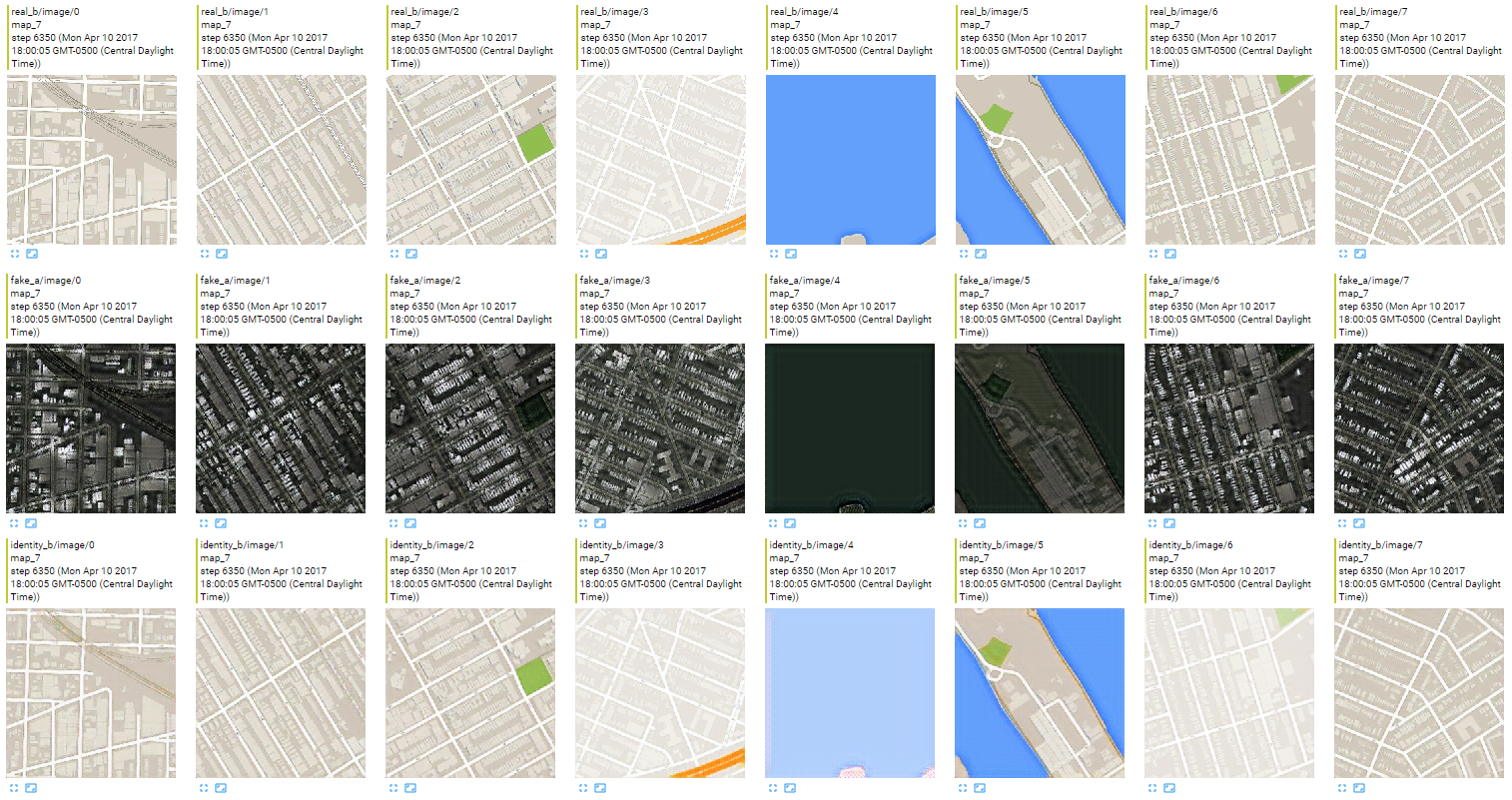Open the fake_a/image/7 satellite thumbnail
The image size is (1512, 800).
click(1419, 429)
